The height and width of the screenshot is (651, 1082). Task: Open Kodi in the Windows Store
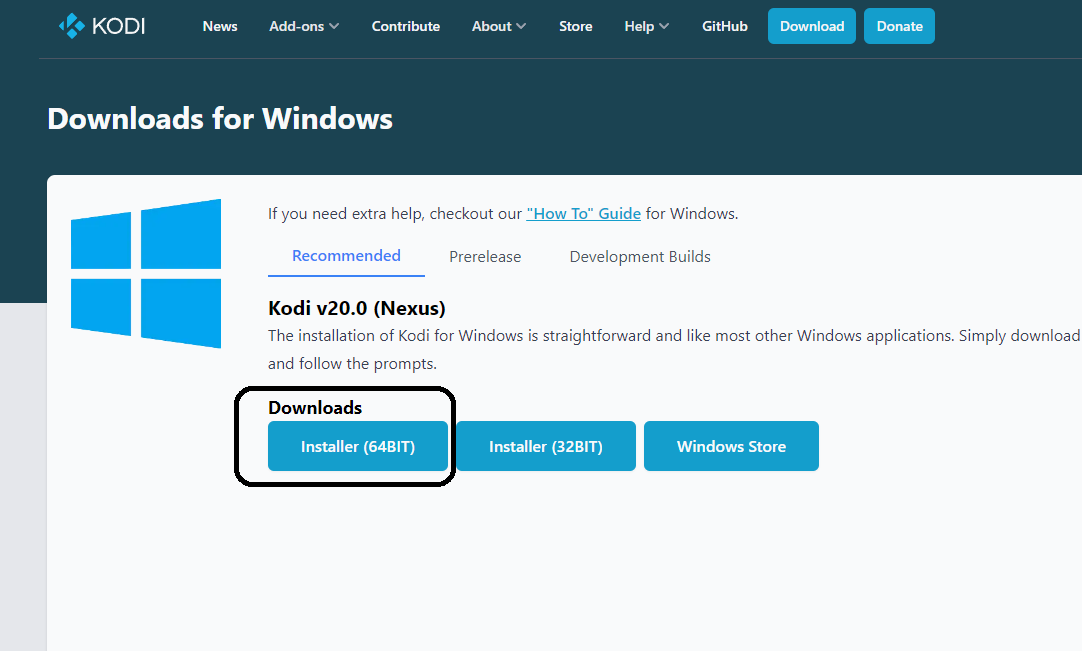(731, 446)
